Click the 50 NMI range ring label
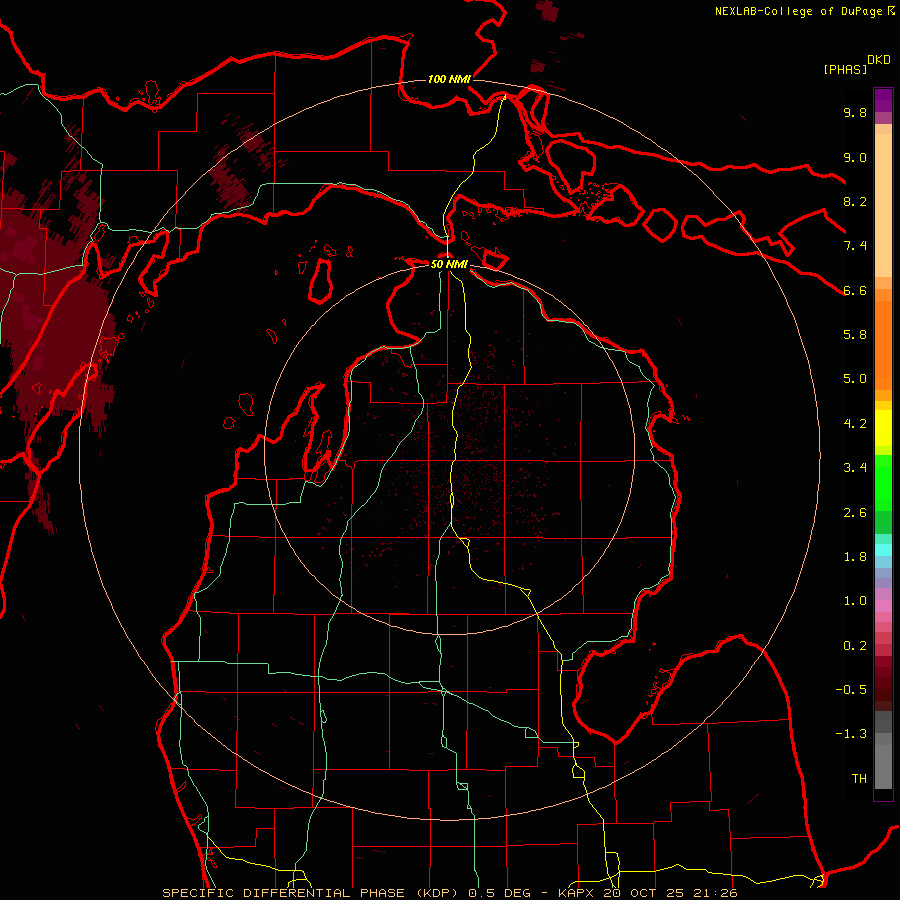The image size is (900, 900). tap(449, 264)
